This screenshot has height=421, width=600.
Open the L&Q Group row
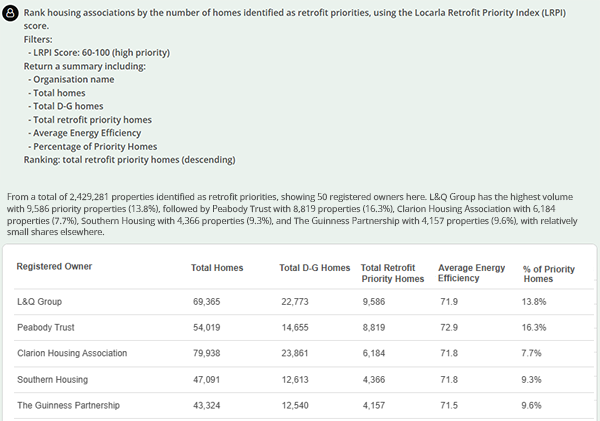tap(40, 301)
